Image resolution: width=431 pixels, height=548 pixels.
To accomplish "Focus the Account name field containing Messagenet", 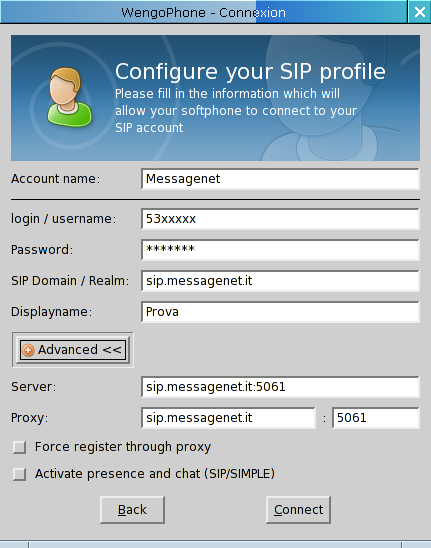I will tap(280, 179).
